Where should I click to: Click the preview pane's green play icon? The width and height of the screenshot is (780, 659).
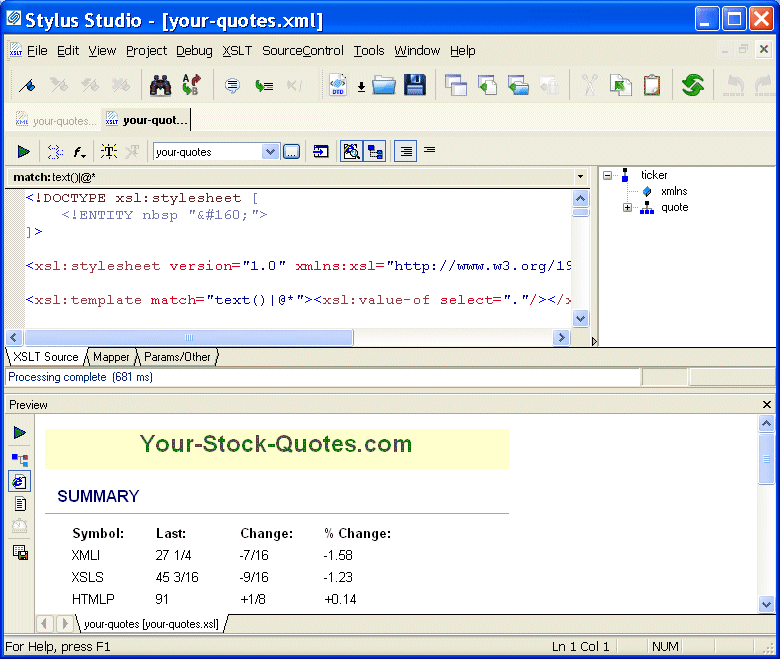(20, 433)
